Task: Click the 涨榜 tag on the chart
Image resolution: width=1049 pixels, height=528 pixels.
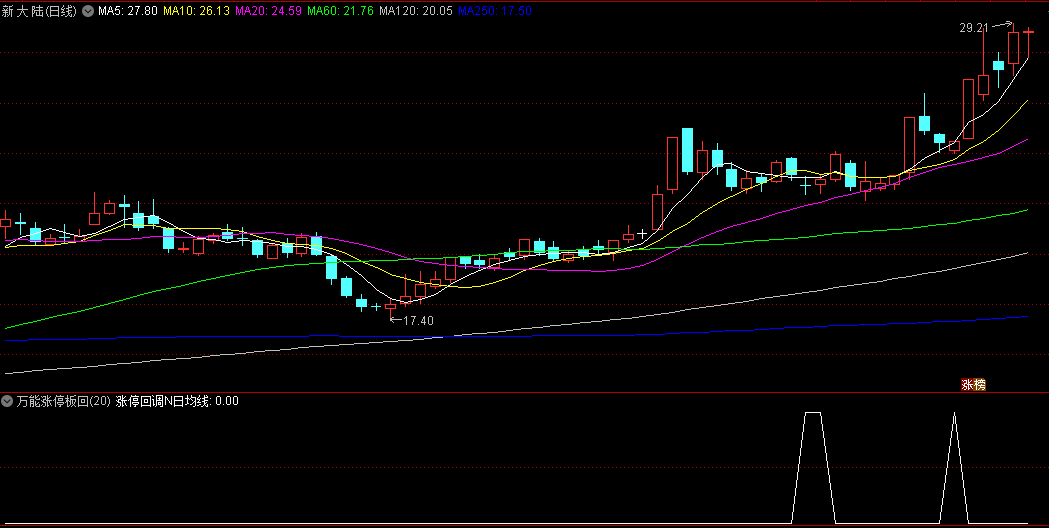Action: 973,385
